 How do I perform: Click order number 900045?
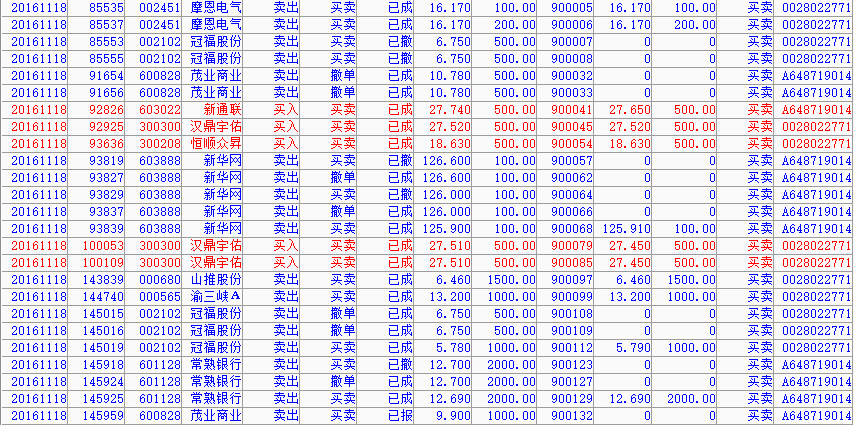572,127
